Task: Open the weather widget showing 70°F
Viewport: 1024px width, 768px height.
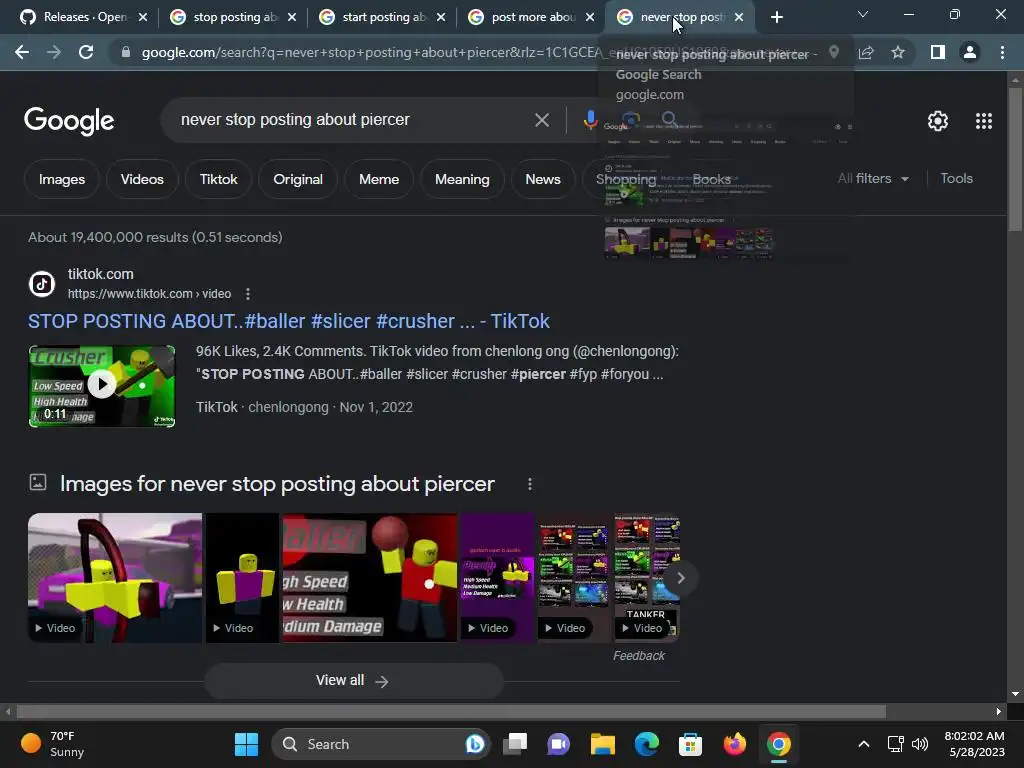Action: (x=54, y=744)
